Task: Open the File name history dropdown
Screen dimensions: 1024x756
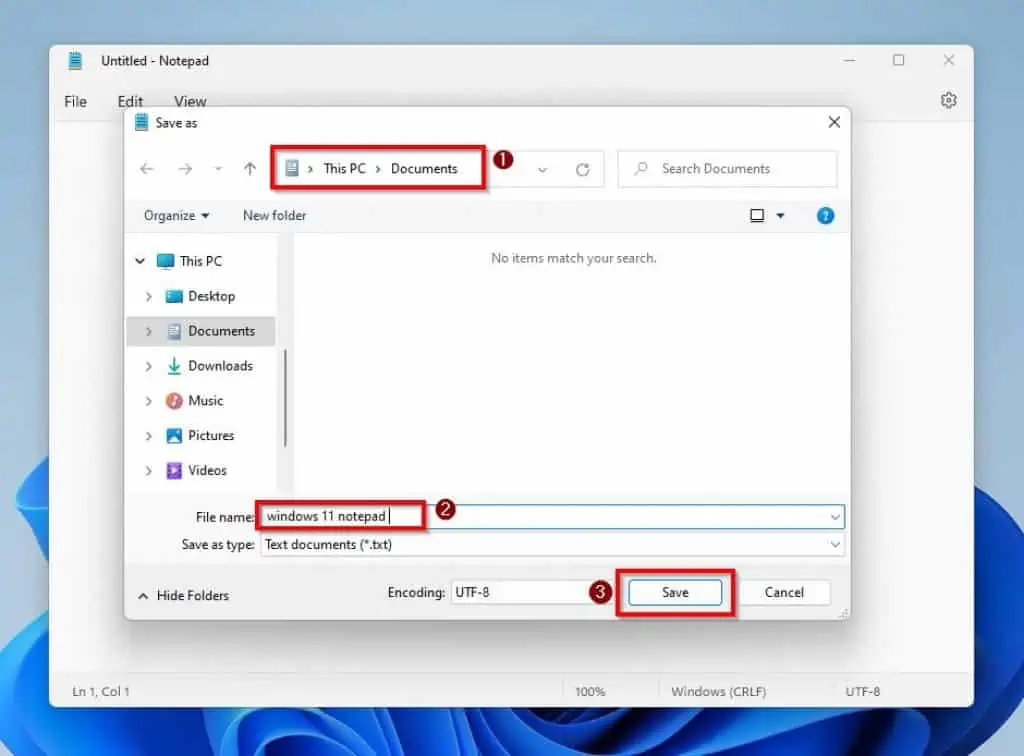Action: click(835, 517)
